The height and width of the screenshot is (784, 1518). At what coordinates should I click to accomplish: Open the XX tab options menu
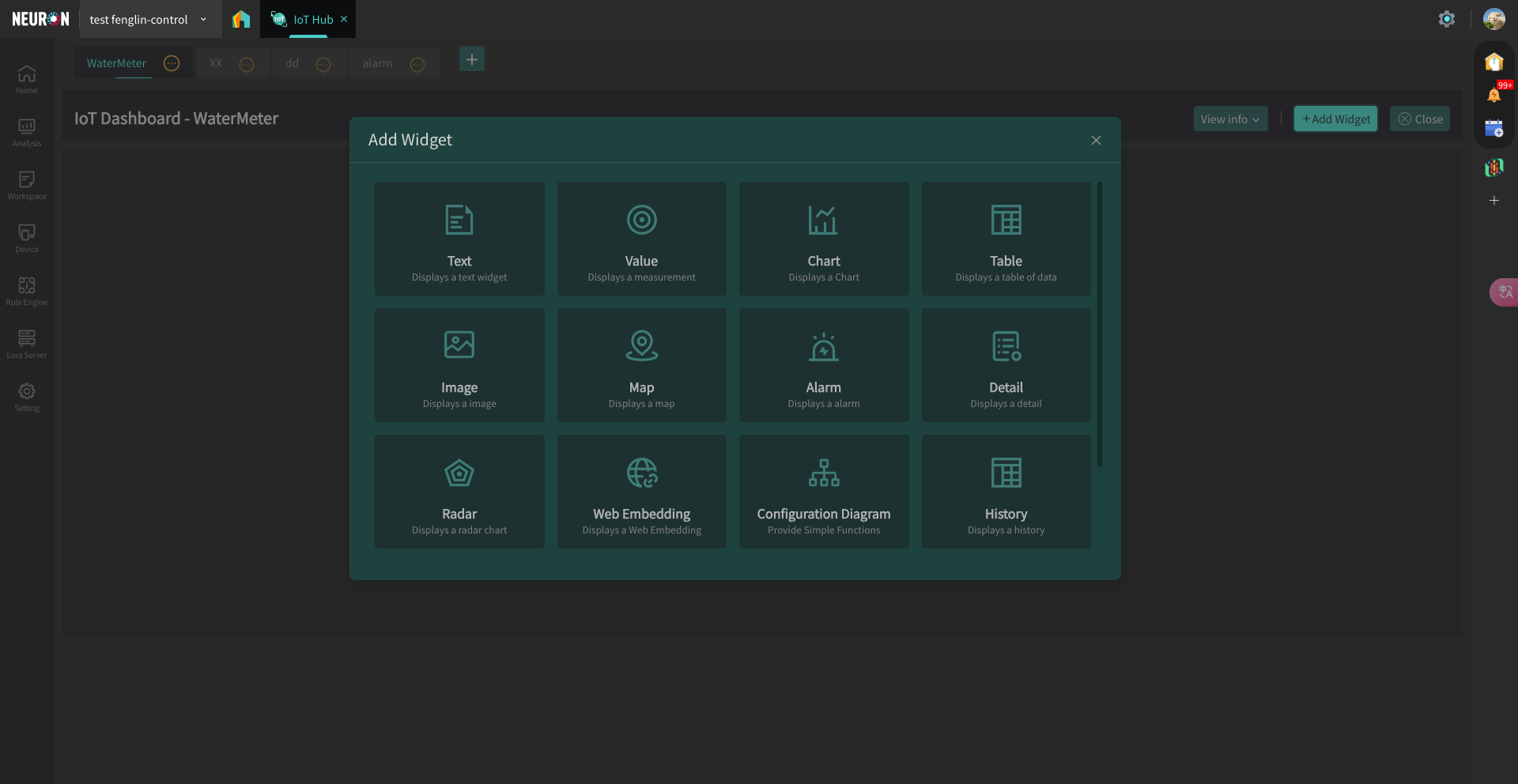point(247,64)
